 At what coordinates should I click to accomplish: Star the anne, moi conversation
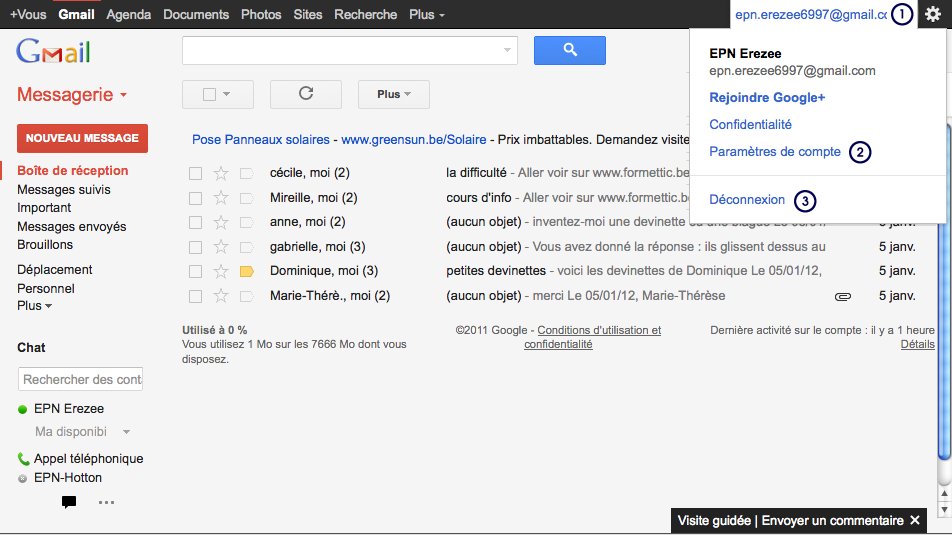coord(221,222)
